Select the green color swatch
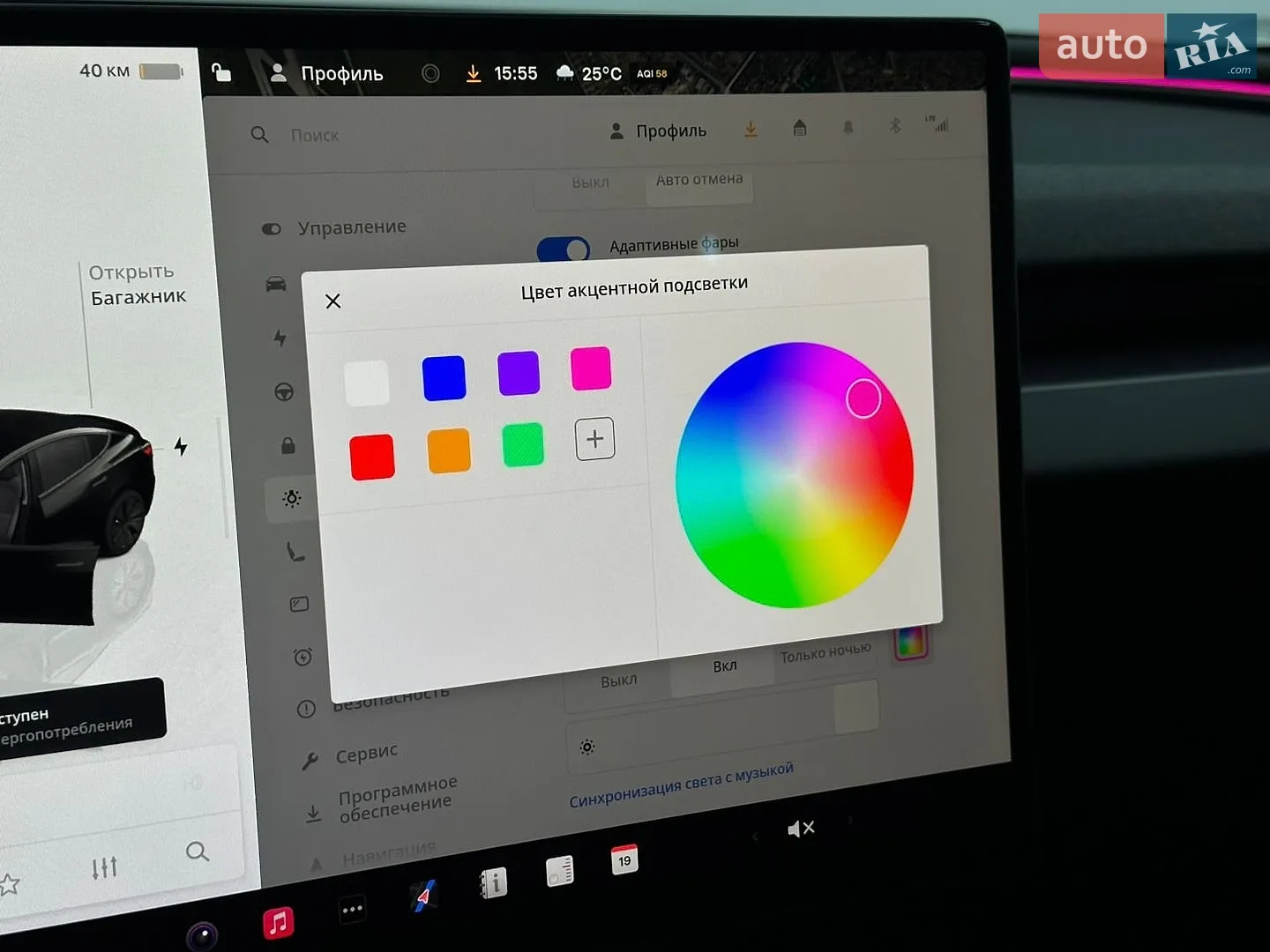Image resolution: width=1270 pixels, height=952 pixels. coord(523,444)
